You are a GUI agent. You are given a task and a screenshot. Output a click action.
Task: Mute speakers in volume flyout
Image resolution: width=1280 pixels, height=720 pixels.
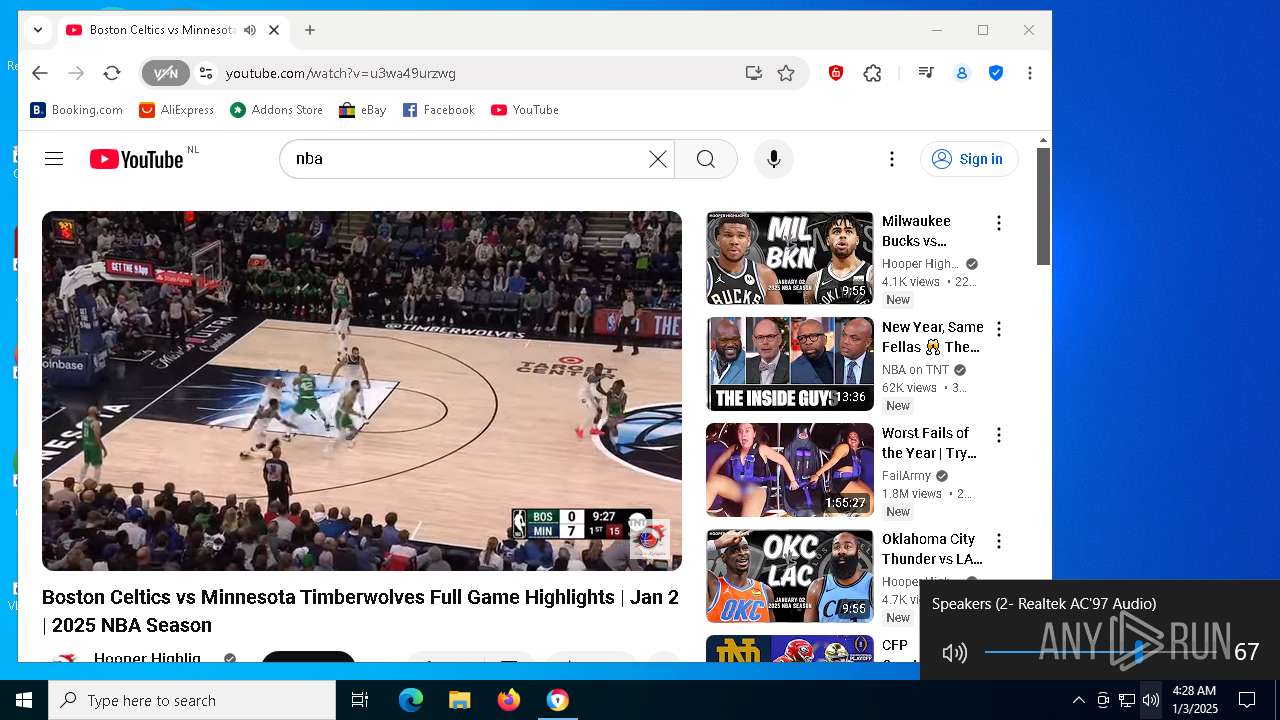pos(955,653)
